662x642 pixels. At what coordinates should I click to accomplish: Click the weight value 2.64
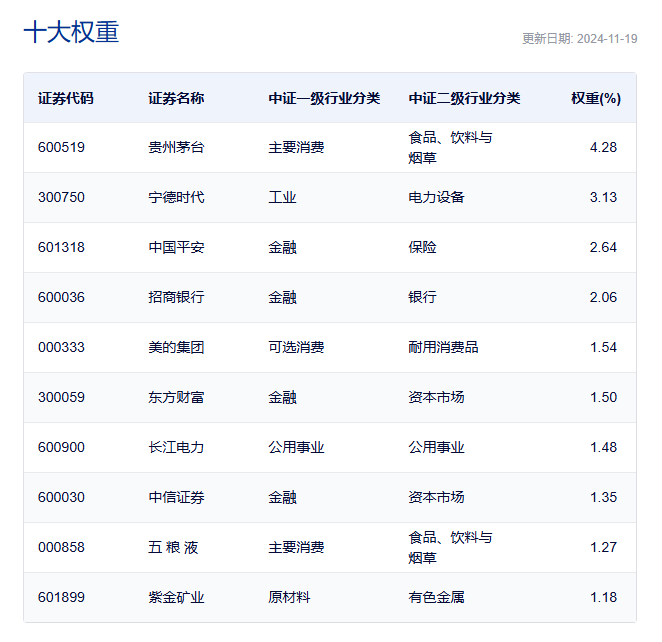point(603,247)
